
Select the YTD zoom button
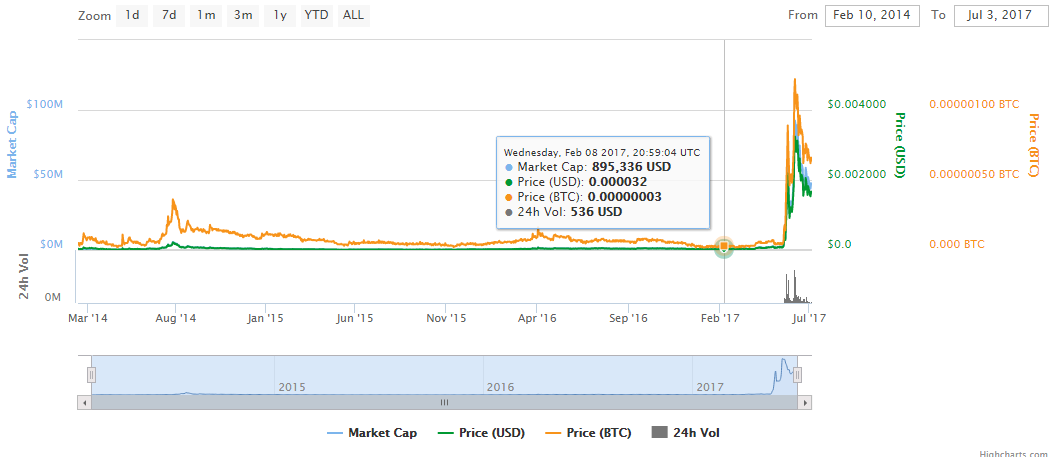(316, 15)
